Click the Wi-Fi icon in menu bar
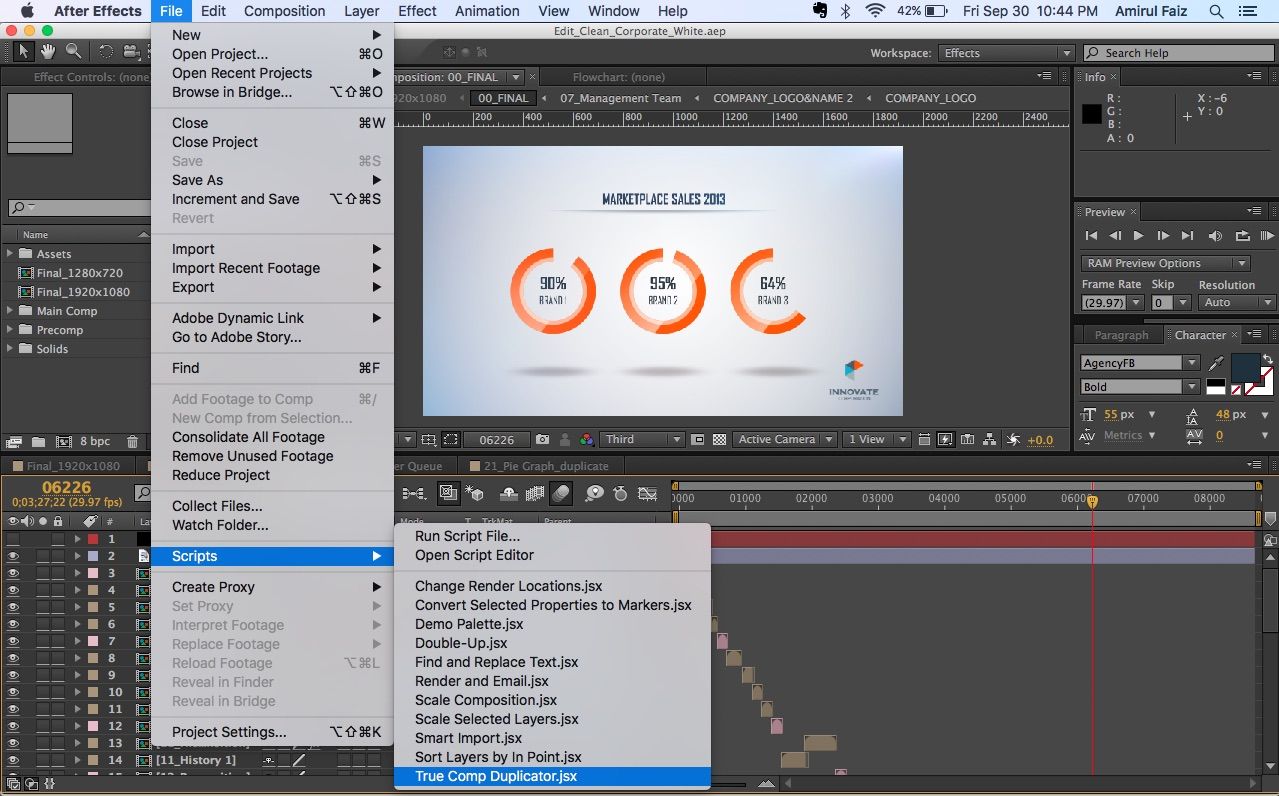This screenshot has width=1279, height=796. pyautogui.click(x=876, y=11)
